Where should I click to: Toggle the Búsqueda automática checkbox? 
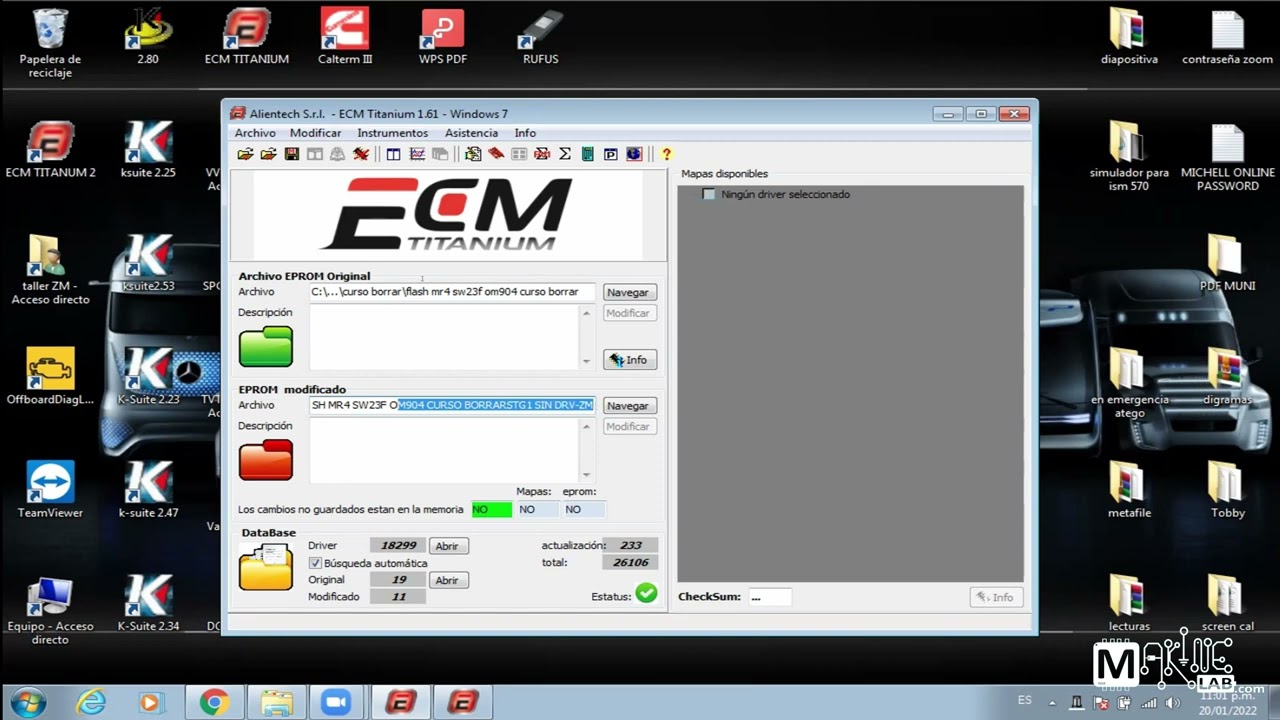[x=315, y=563]
